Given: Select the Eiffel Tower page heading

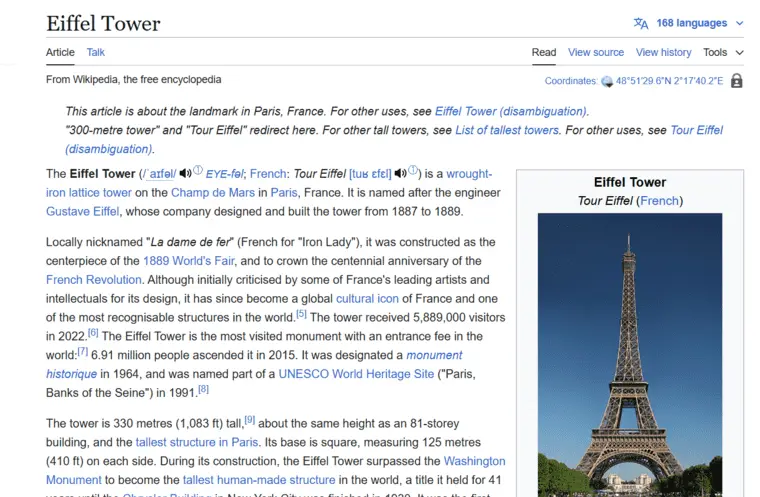Looking at the screenshot, I should 103,24.
